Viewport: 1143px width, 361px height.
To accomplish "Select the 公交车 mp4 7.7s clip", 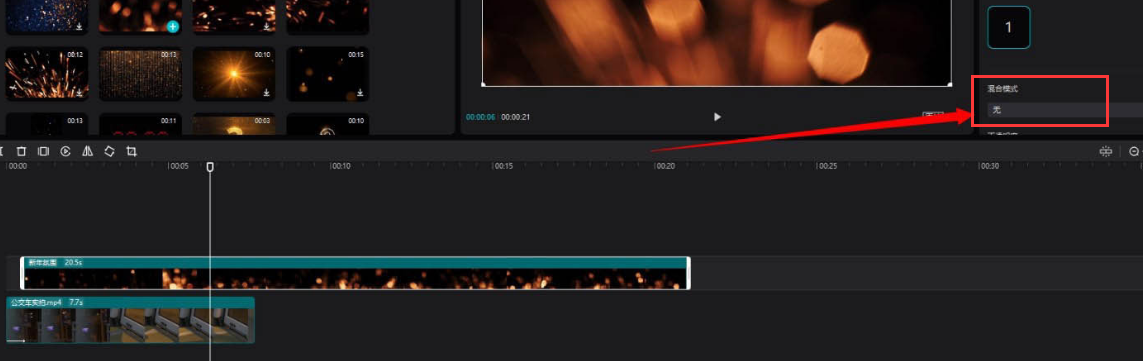I will pos(130,319).
